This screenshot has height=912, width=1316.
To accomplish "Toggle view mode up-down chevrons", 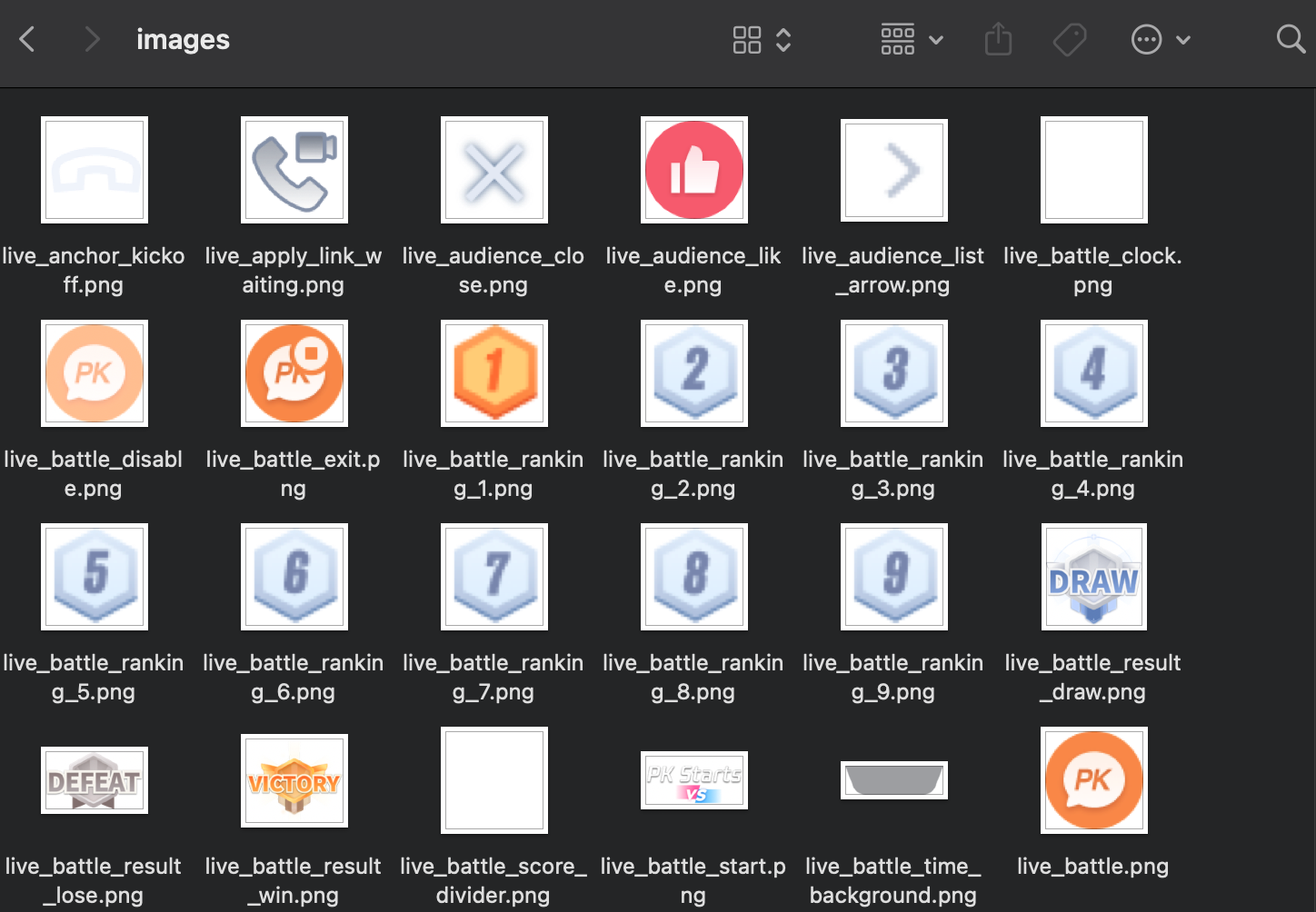I will pyautogui.click(x=783, y=39).
